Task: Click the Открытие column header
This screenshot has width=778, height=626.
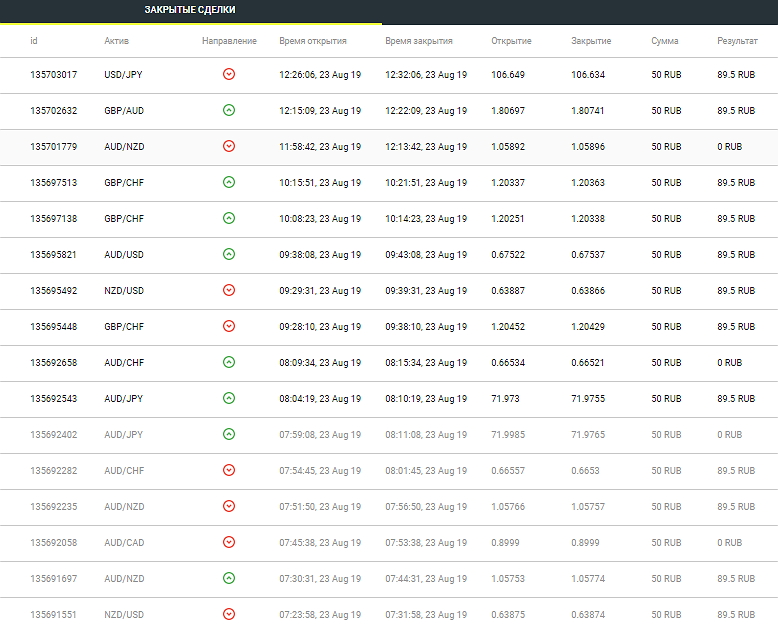Action: coord(511,41)
